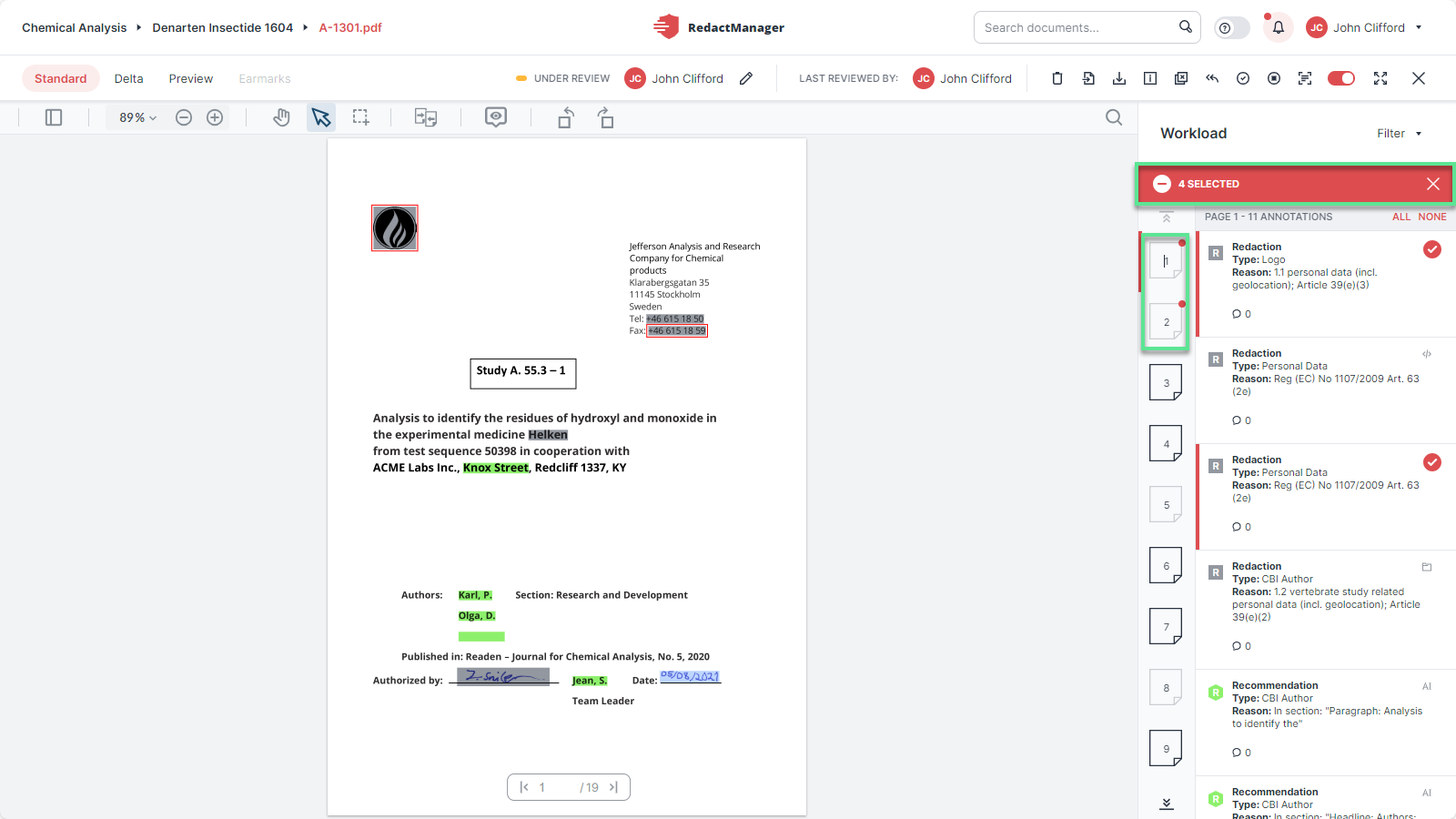
Task: Edit the assigned reviewer pencil icon
Action: [x=746, y=78]
